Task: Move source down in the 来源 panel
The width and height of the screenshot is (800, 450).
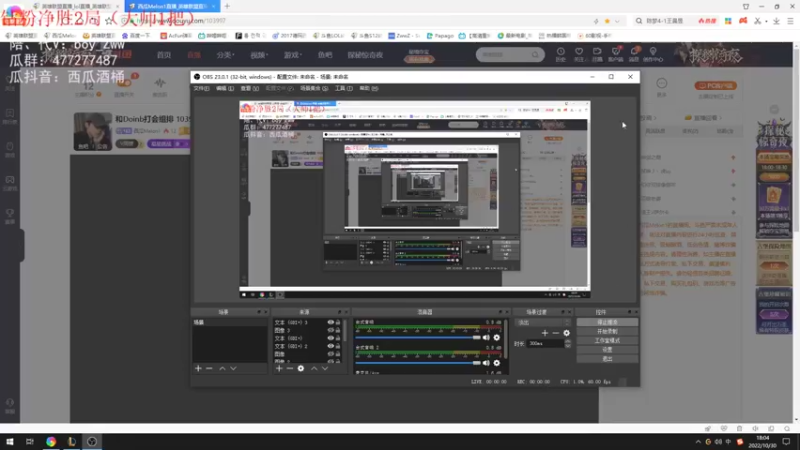Action: coord(325,368)
